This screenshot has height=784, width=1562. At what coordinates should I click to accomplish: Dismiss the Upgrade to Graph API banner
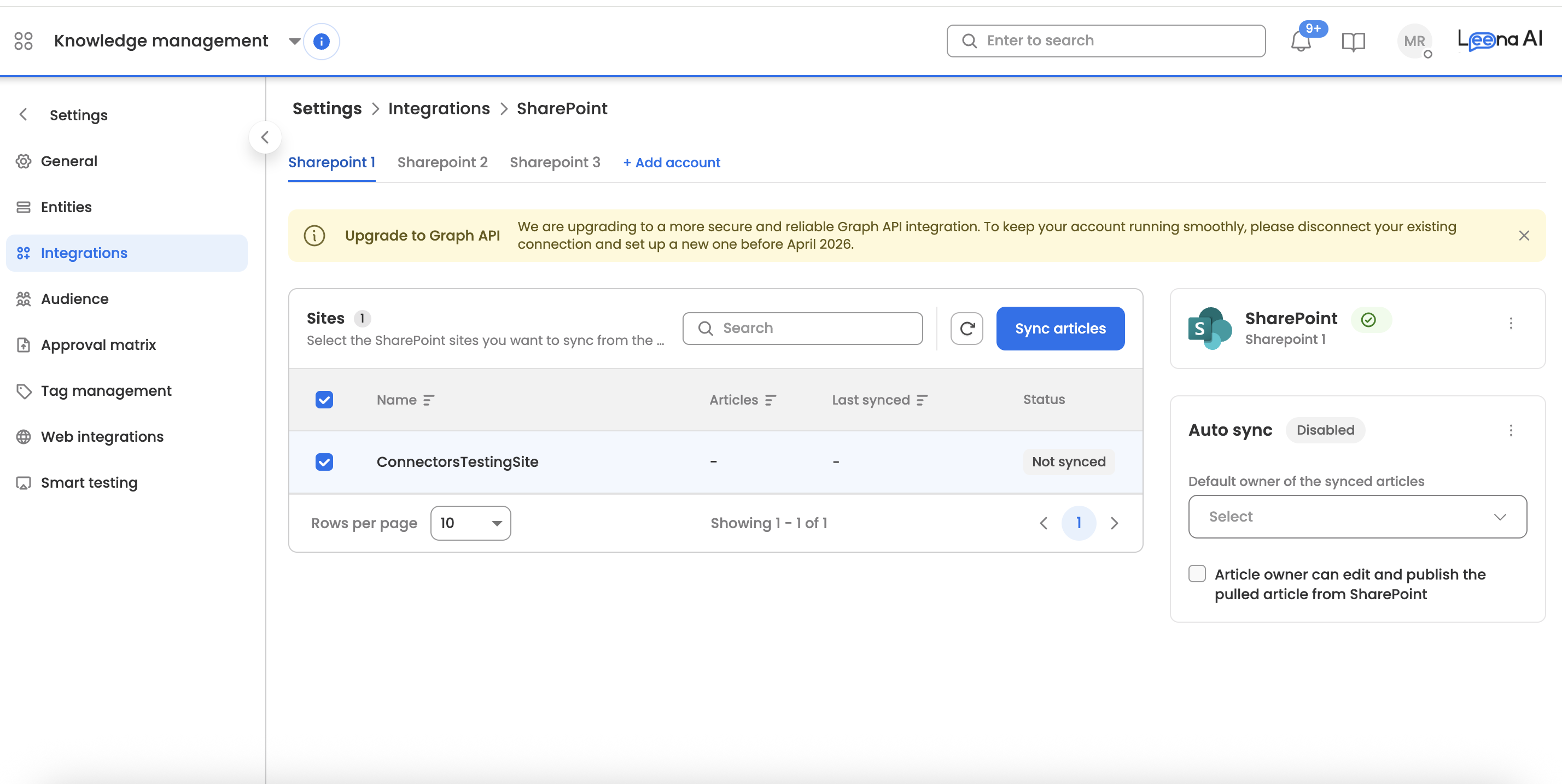coord(1524,236)
